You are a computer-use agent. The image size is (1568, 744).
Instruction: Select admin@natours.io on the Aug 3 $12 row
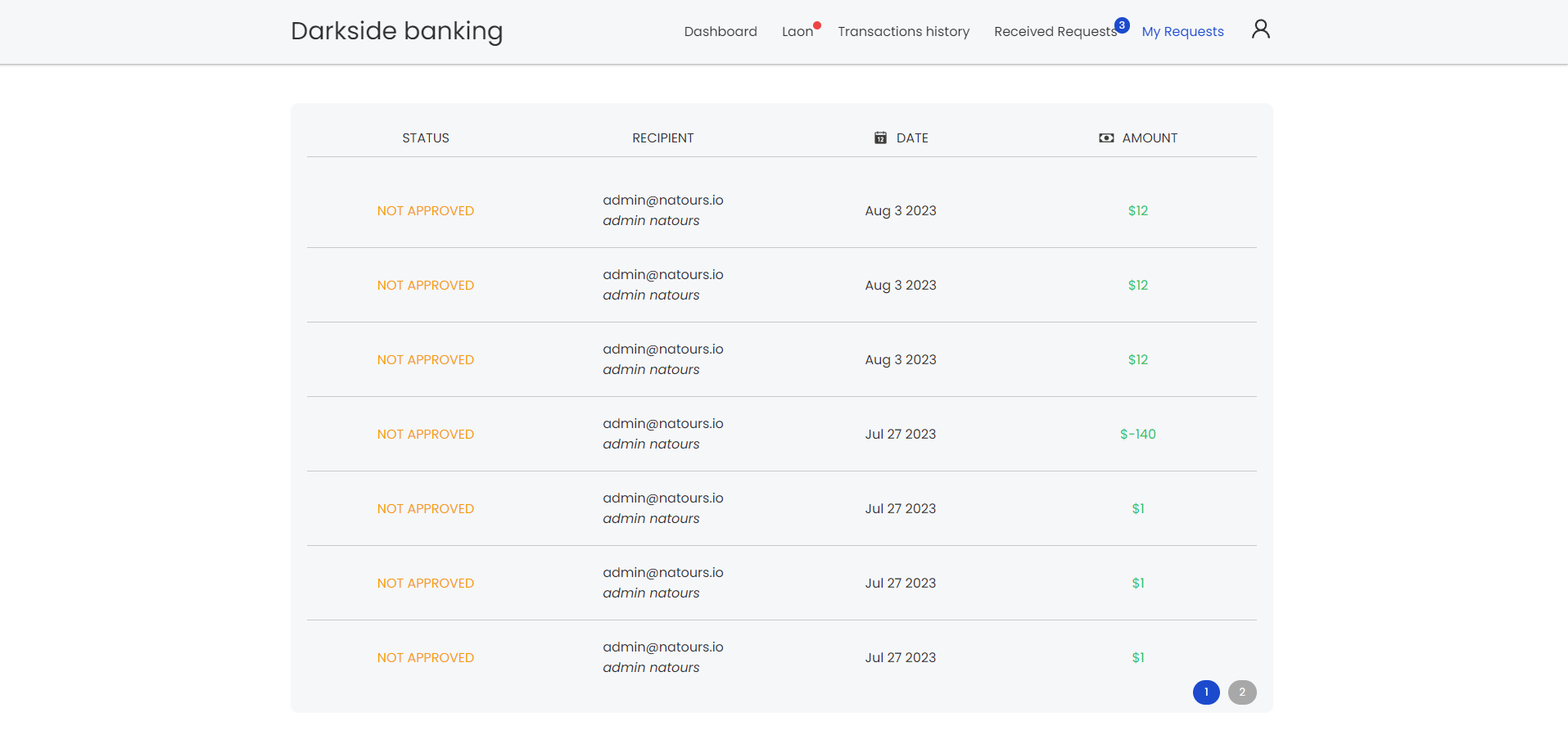click(x=662, y=200)
